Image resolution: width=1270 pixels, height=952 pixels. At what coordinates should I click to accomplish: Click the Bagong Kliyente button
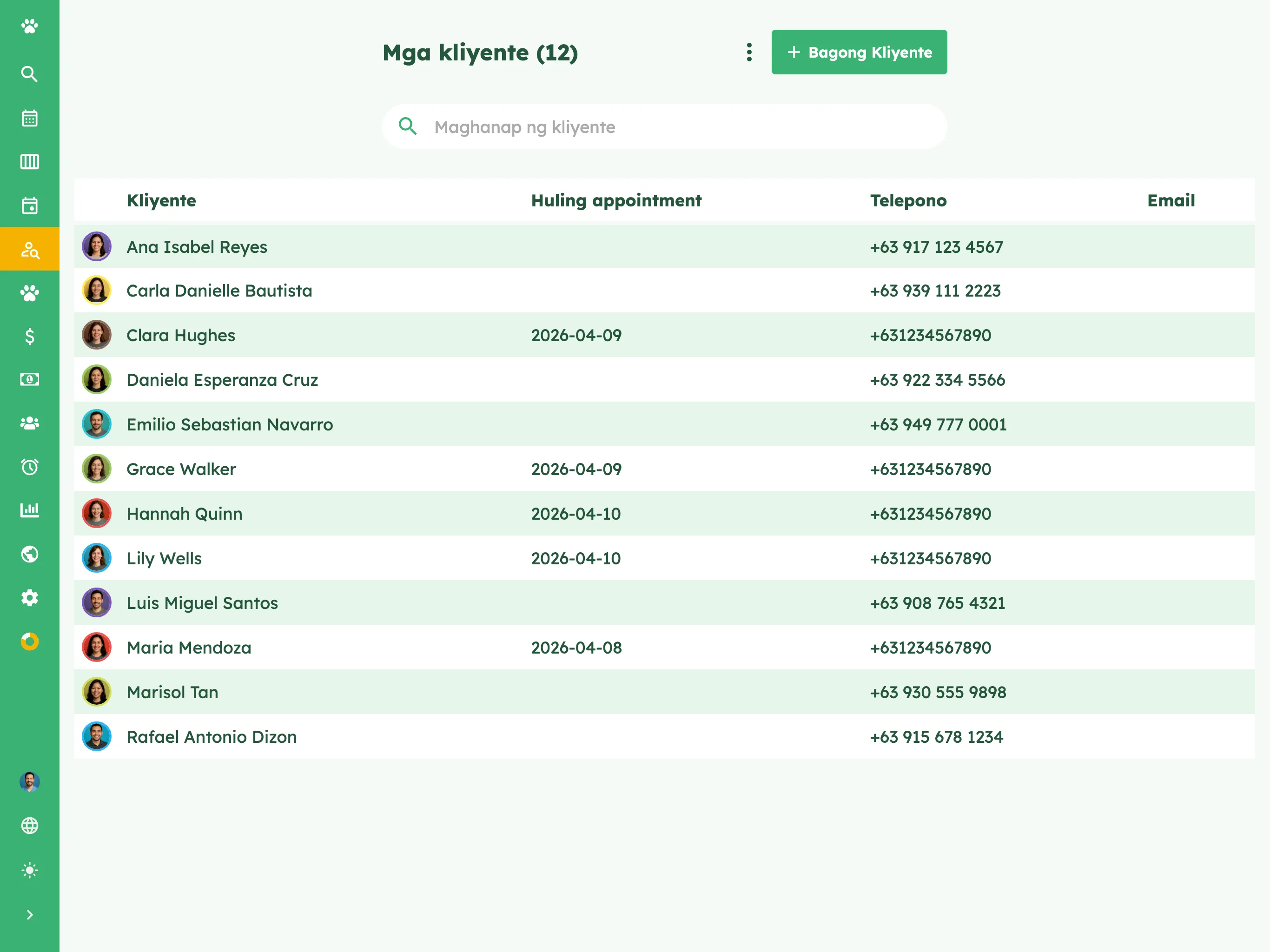click(860, 52)
